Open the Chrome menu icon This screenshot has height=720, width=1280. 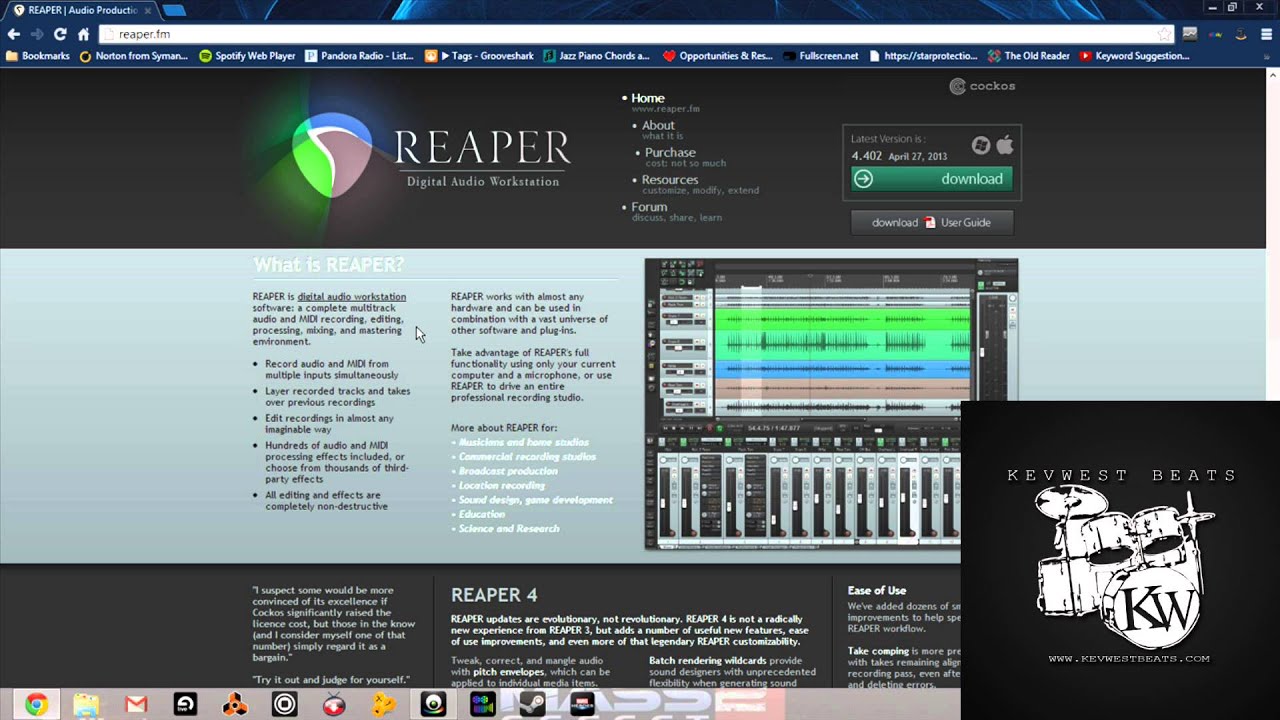pos(1265,34)
